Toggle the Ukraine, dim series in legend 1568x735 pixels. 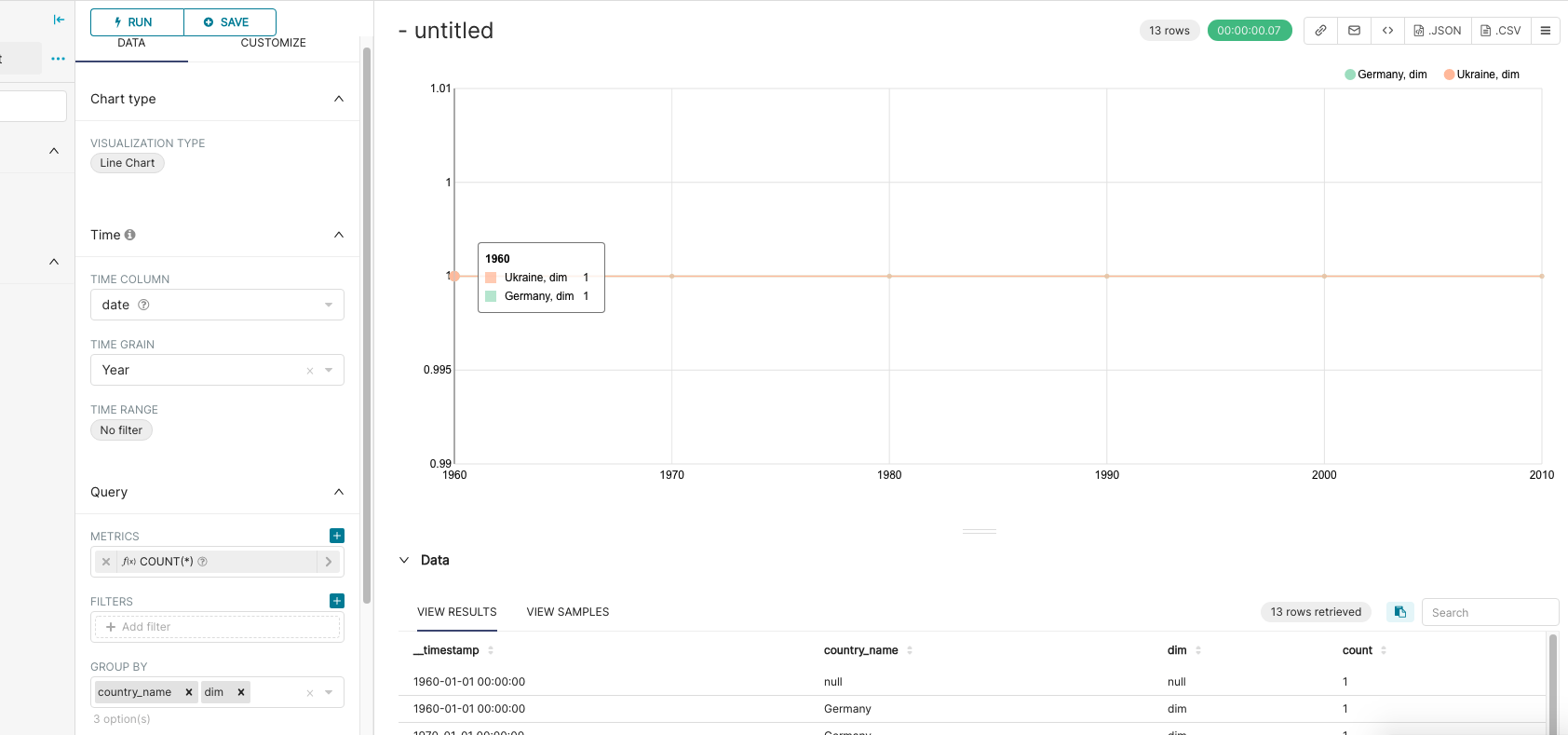point(1480,74)
